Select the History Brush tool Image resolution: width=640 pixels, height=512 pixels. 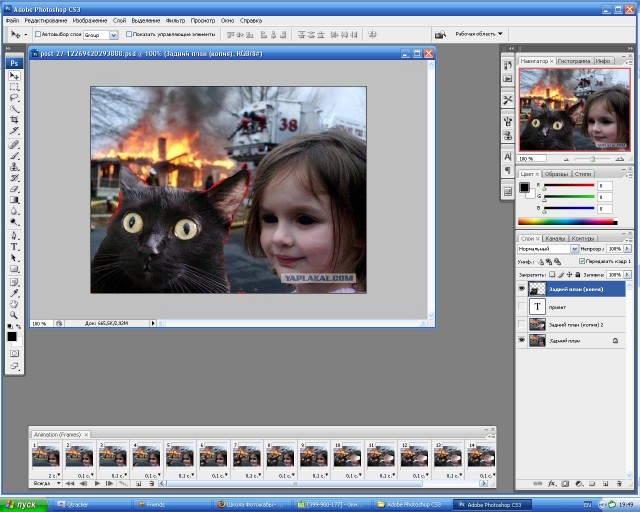tap(14, 178)
